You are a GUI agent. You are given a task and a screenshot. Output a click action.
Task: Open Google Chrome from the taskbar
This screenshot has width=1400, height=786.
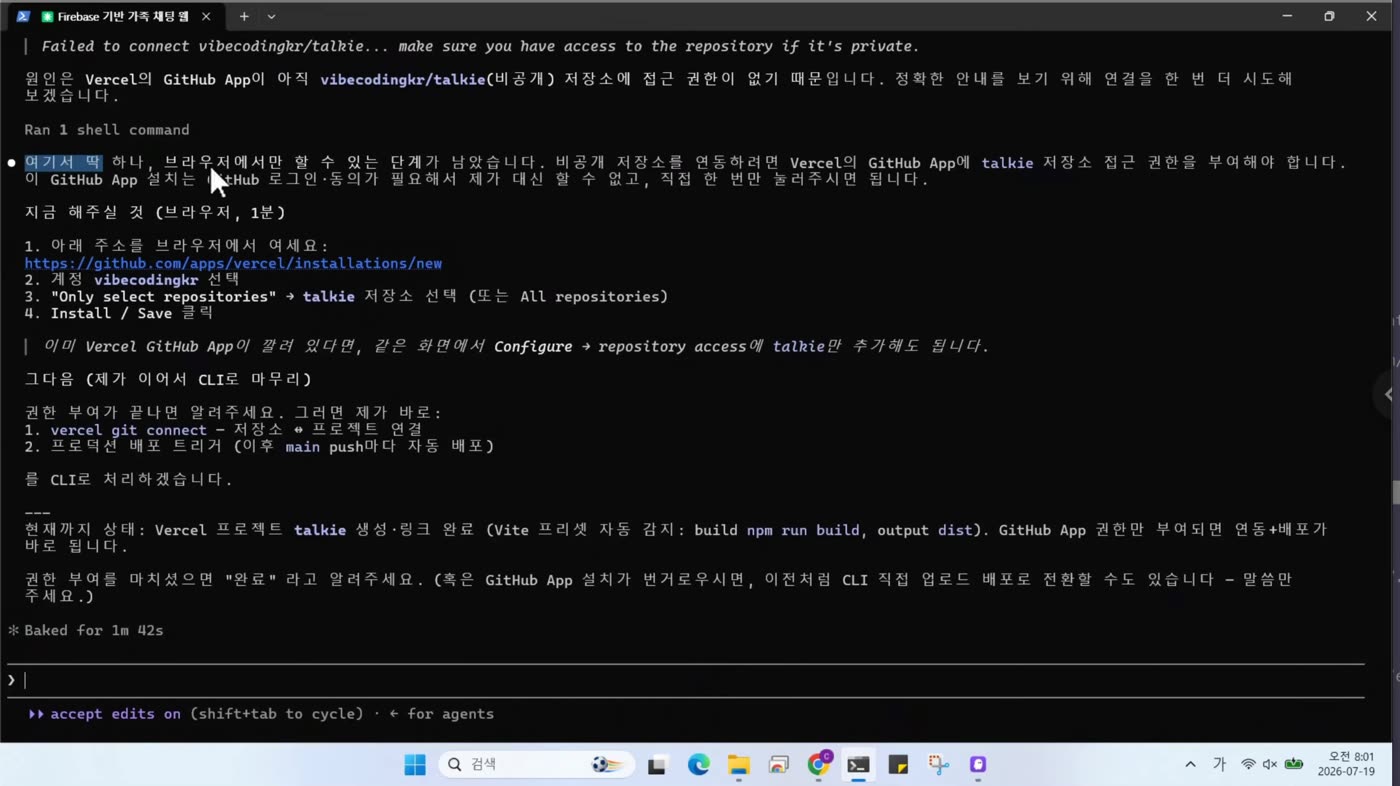tap(819, 765)
